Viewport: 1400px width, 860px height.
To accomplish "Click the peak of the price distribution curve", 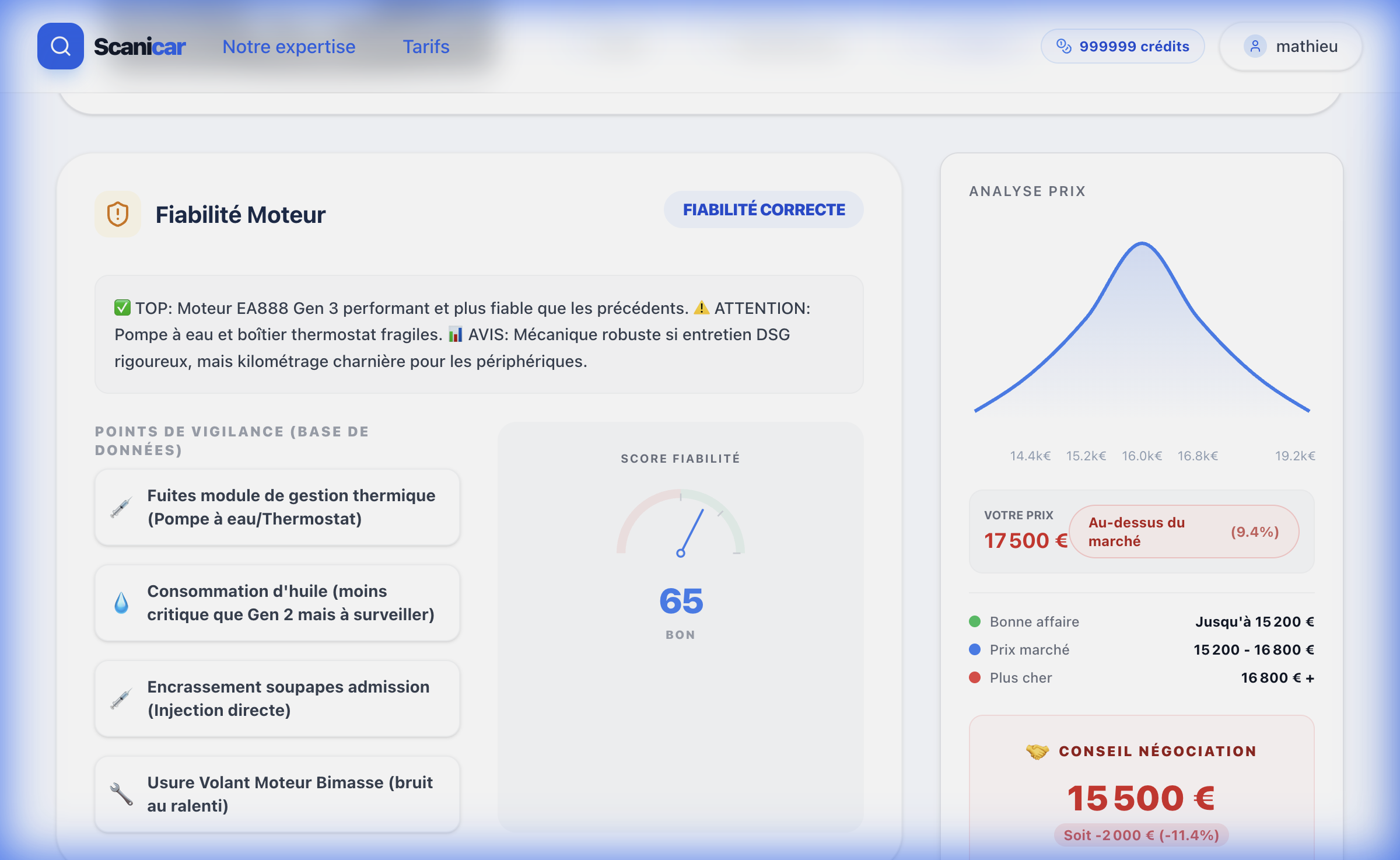I will click(x=1142, y=243).
